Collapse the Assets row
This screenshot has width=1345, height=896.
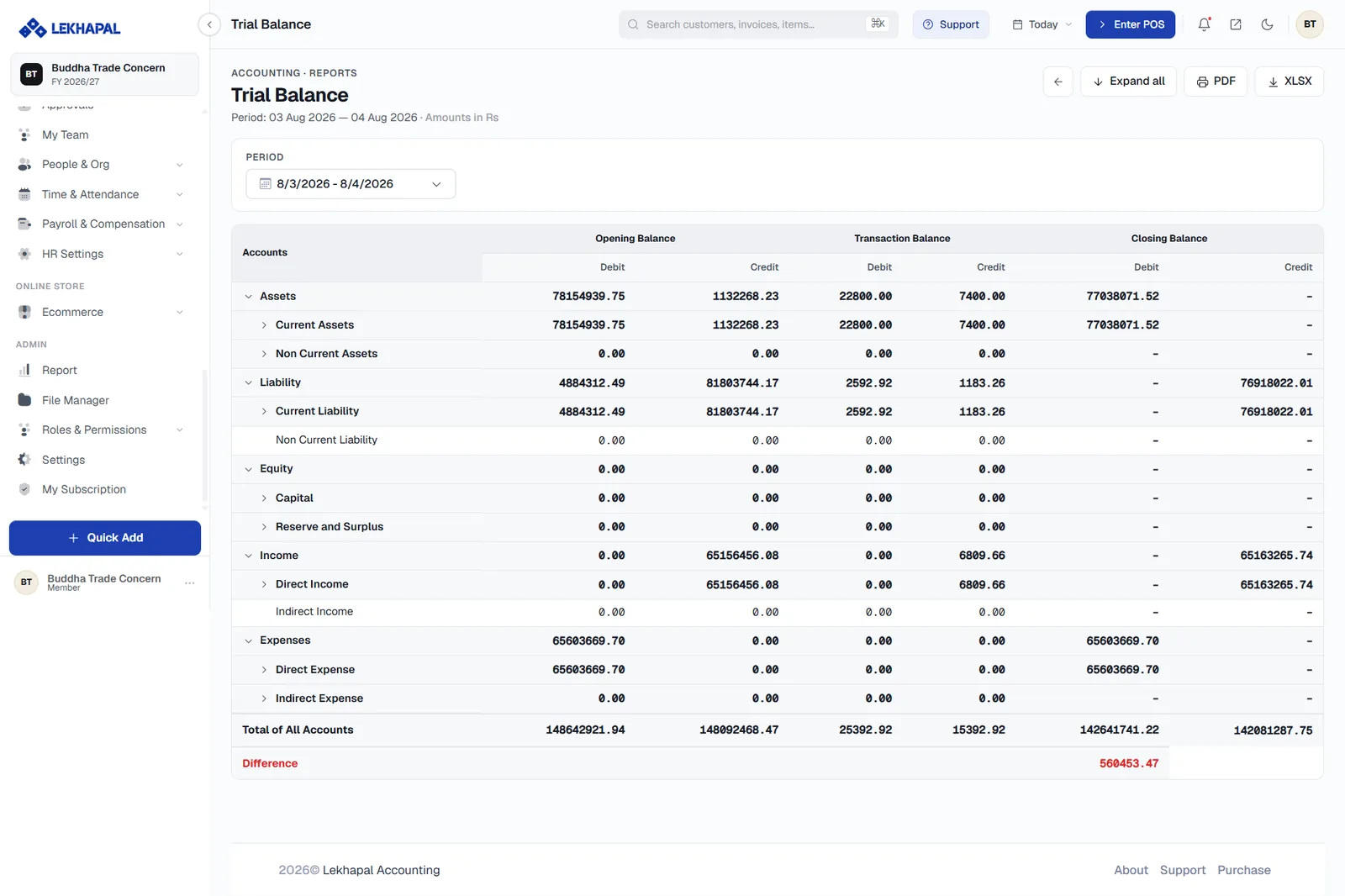248,297
